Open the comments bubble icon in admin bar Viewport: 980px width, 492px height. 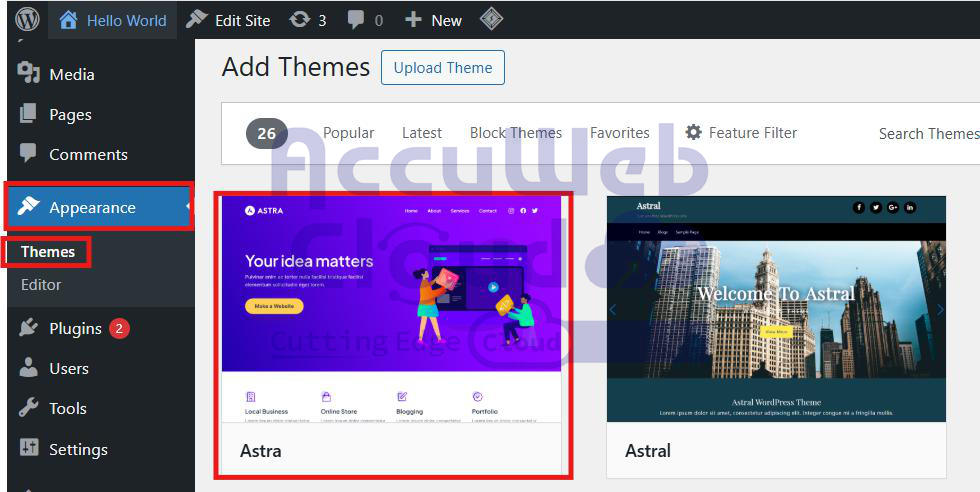pyautogui.click(x=356, y=20)
